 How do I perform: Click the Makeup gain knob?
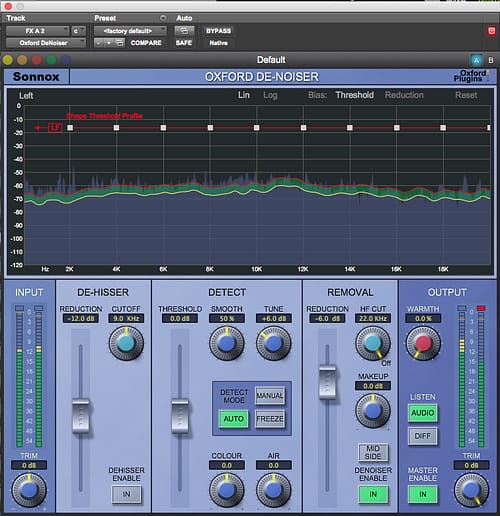pos(373,411)
